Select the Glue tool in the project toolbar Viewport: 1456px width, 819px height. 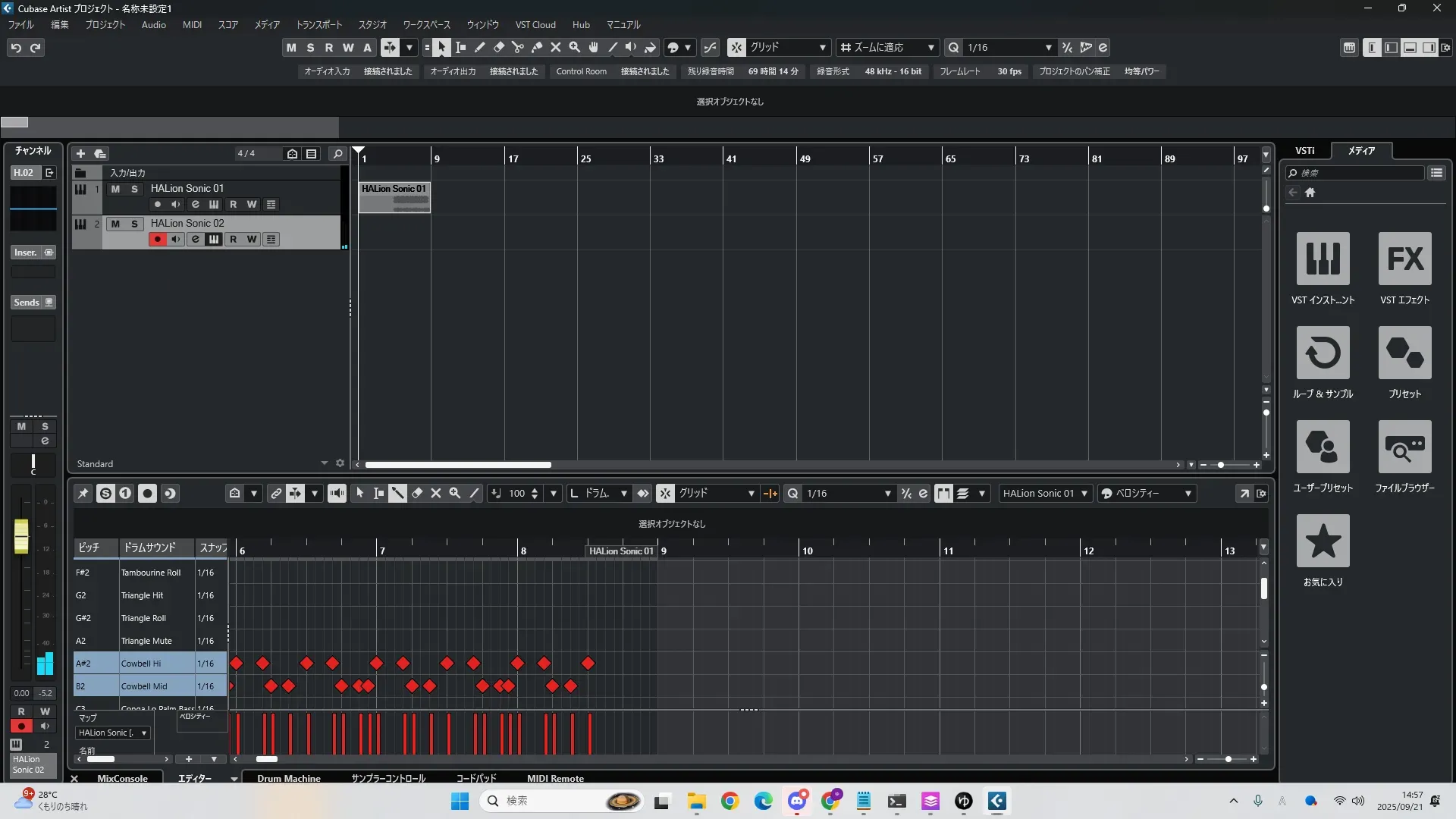click(537, 48)
